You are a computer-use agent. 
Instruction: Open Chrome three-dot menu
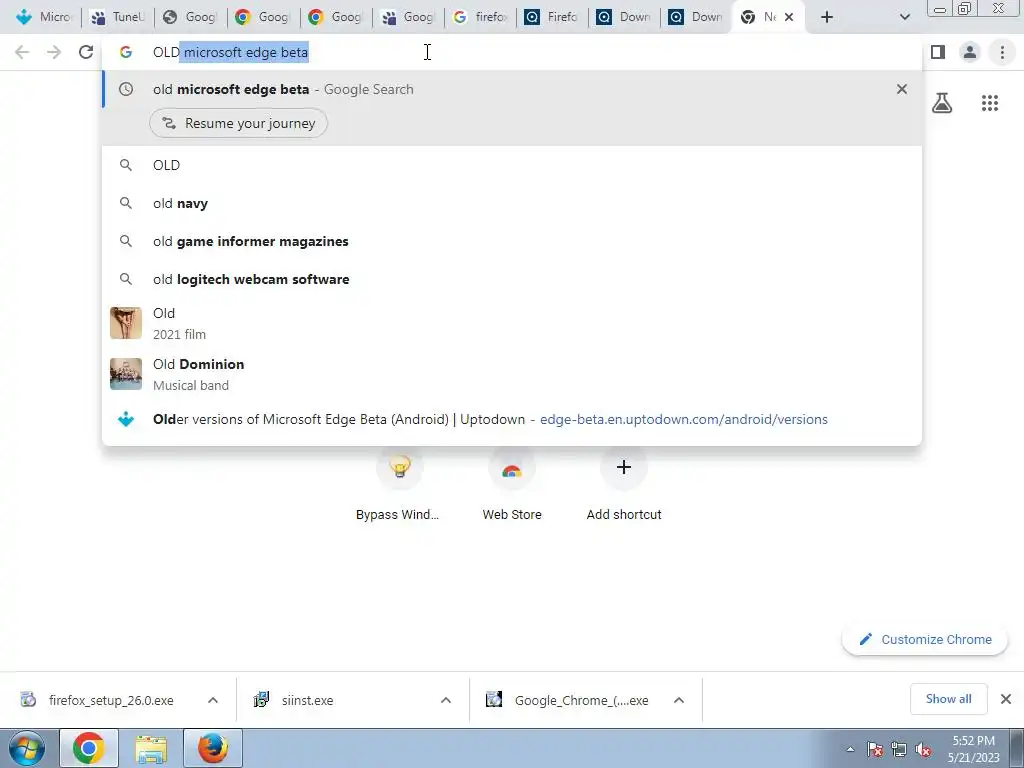(1002, 52)
